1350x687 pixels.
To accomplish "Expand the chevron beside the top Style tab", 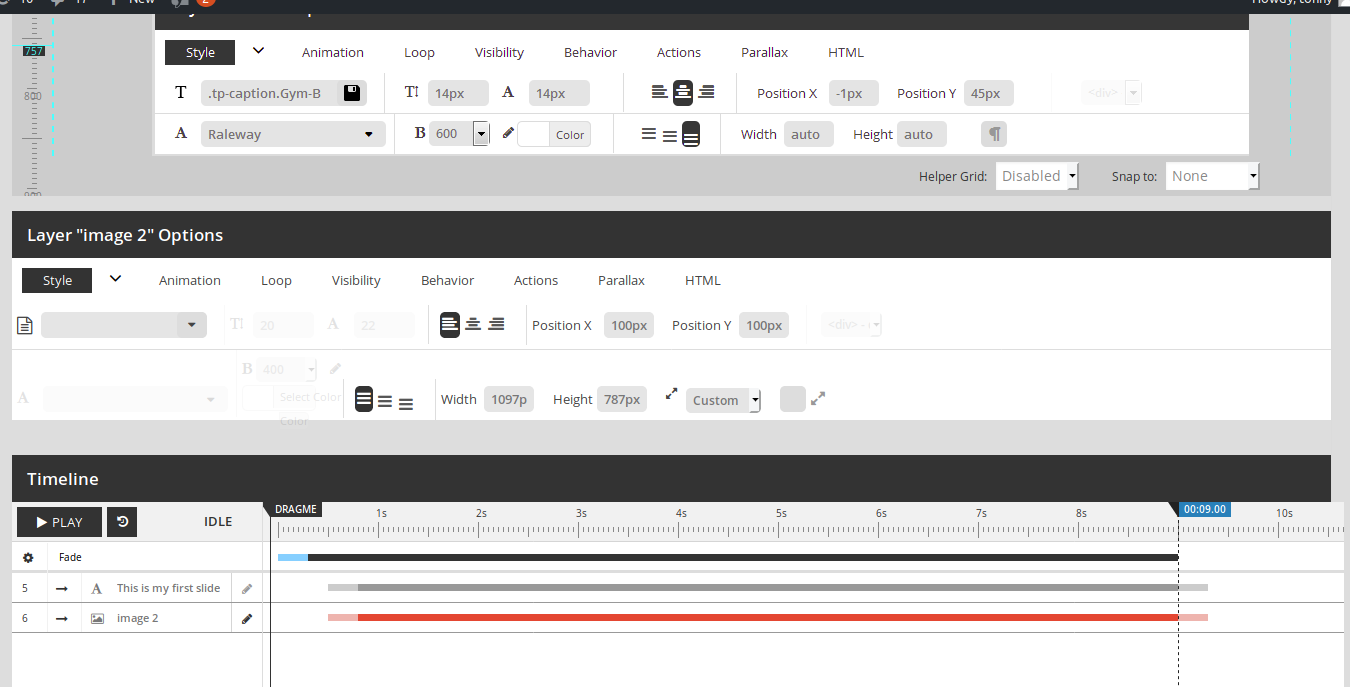I will tap(258, 51).
